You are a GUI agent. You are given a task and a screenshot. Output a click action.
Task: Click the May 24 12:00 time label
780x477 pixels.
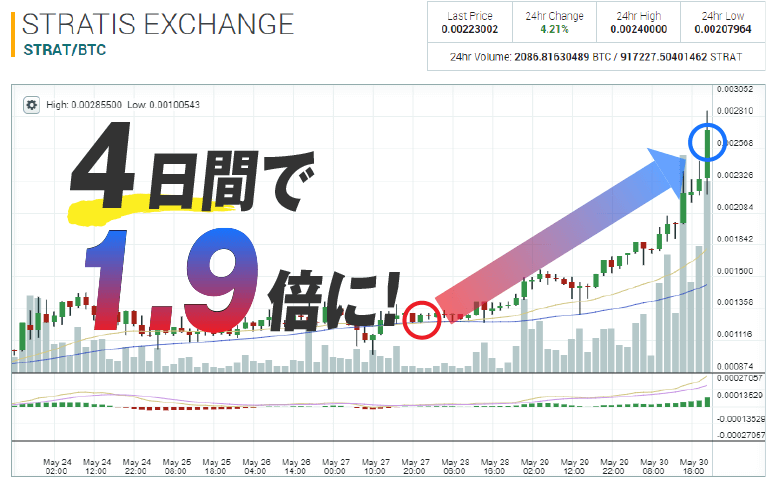click(x=97, y=467)
